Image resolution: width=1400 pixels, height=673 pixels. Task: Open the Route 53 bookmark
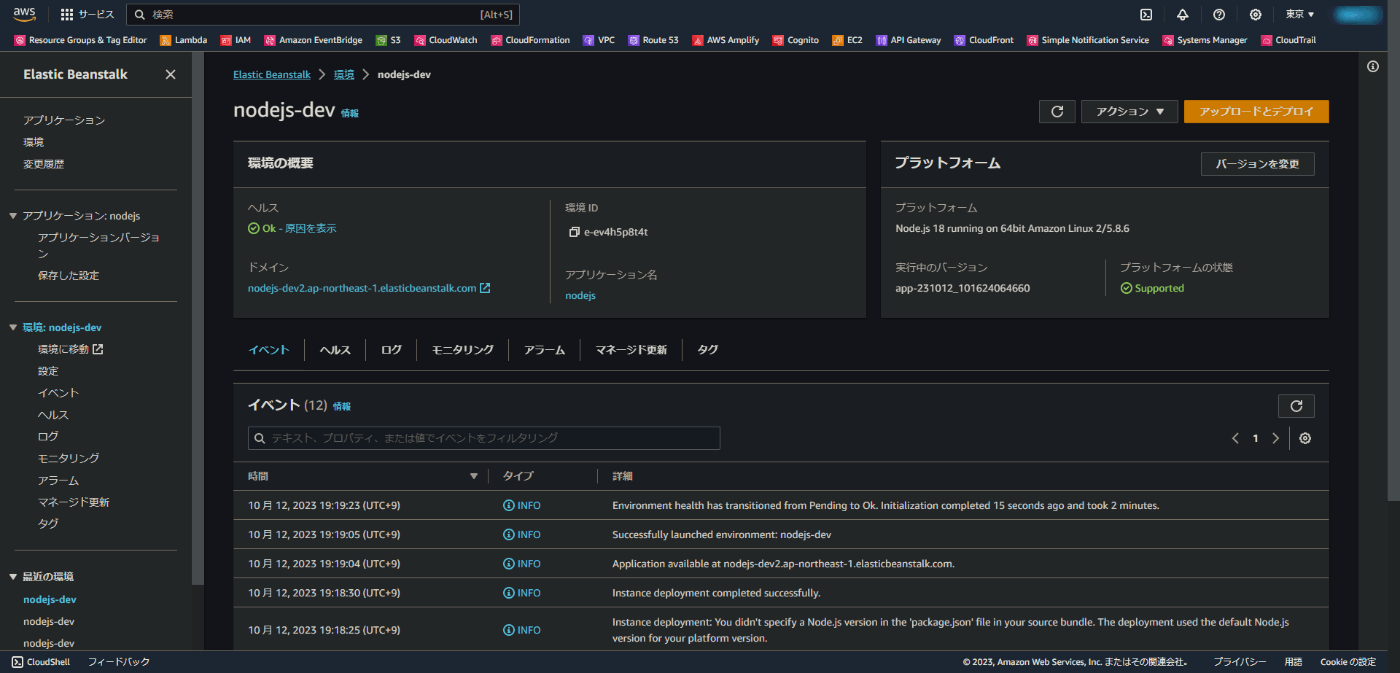click(653, 40)
